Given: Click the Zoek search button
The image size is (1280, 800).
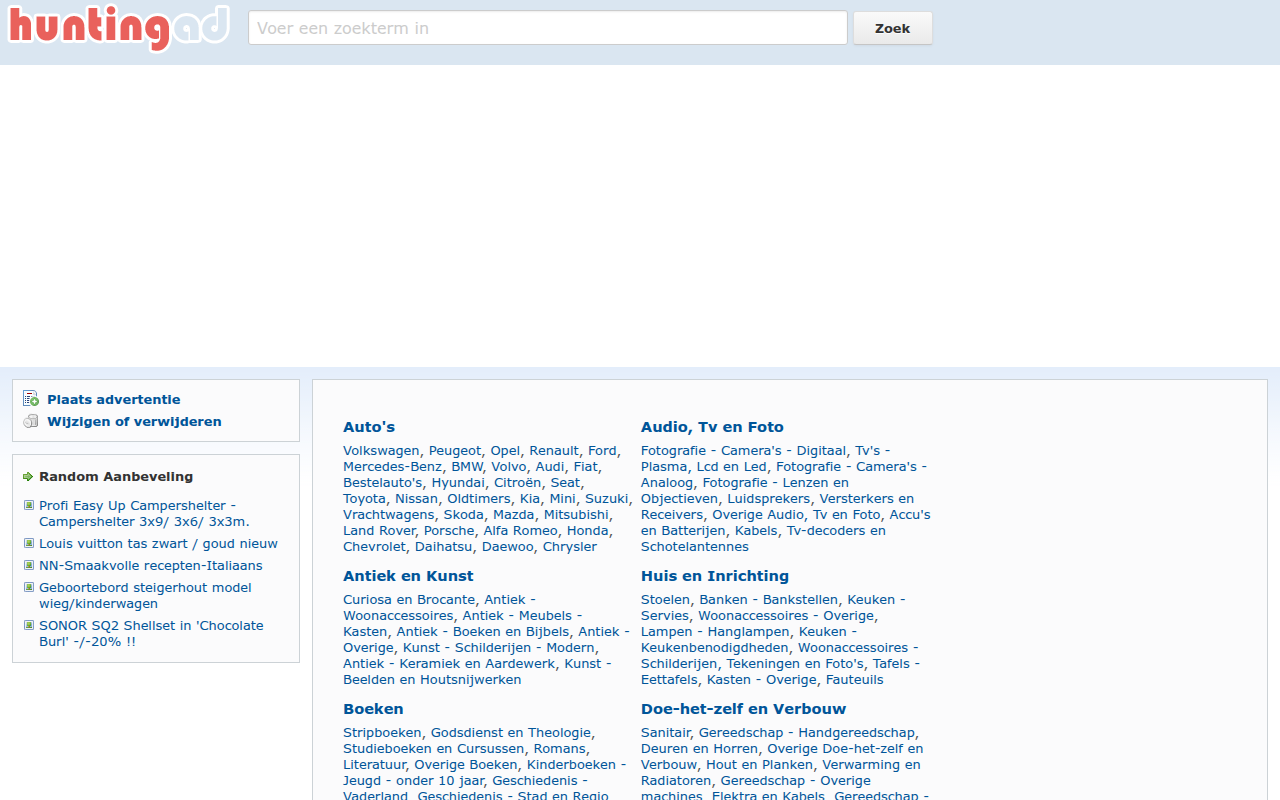Looking at the screenshot, I should coord(893,28).
